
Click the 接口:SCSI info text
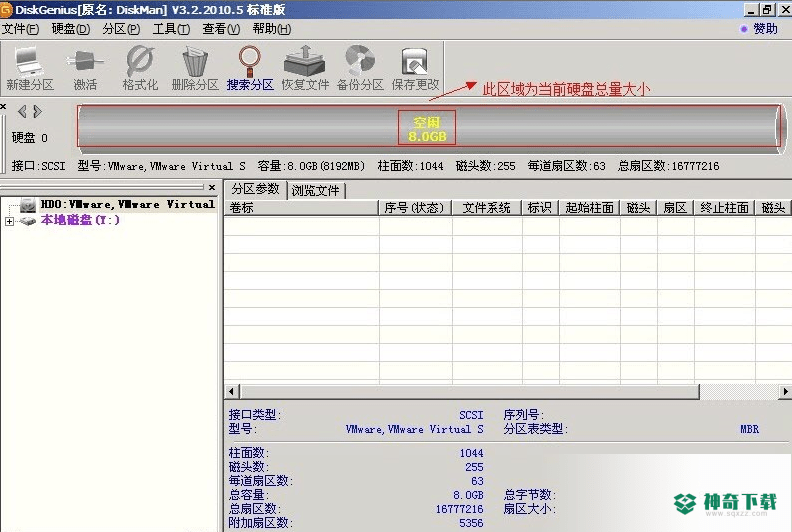point(38,166)
